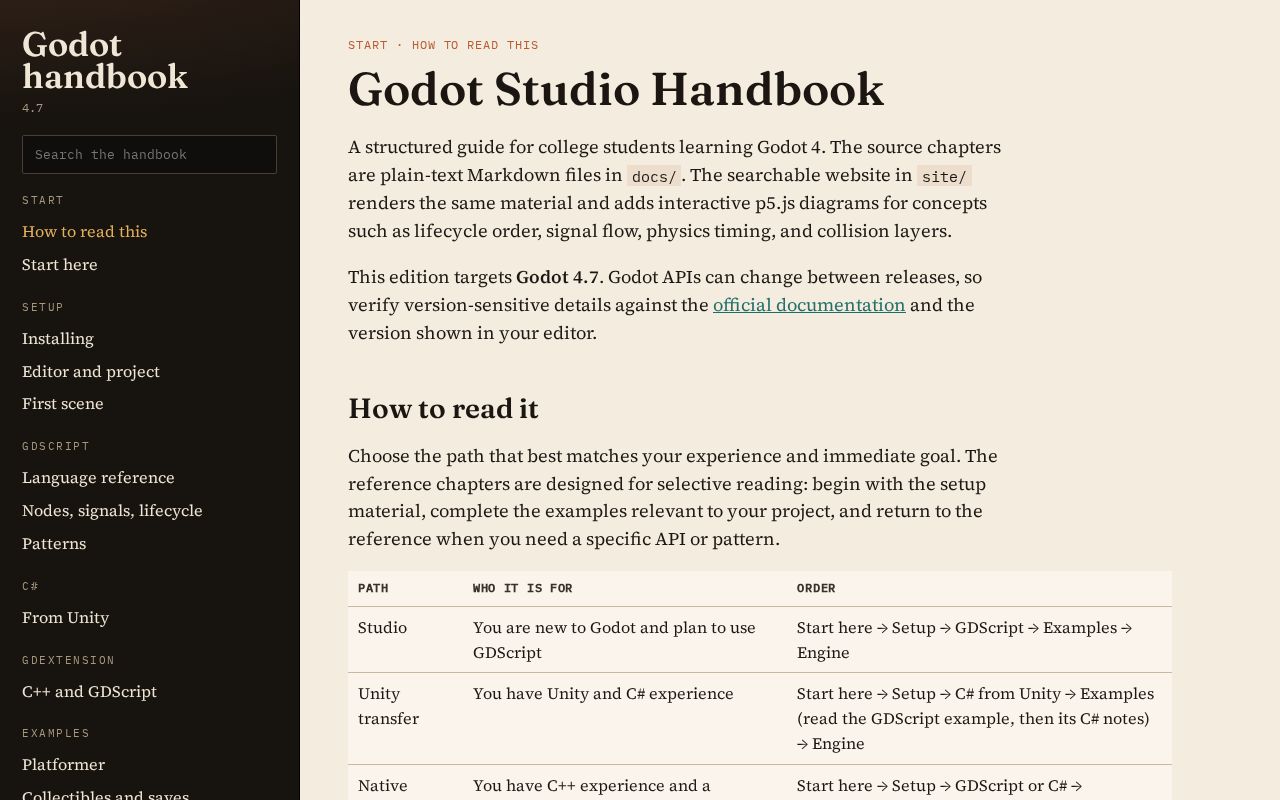Click the docs/ inline code text
Screen dimensions: 1280x800
[x=654, y=176]
